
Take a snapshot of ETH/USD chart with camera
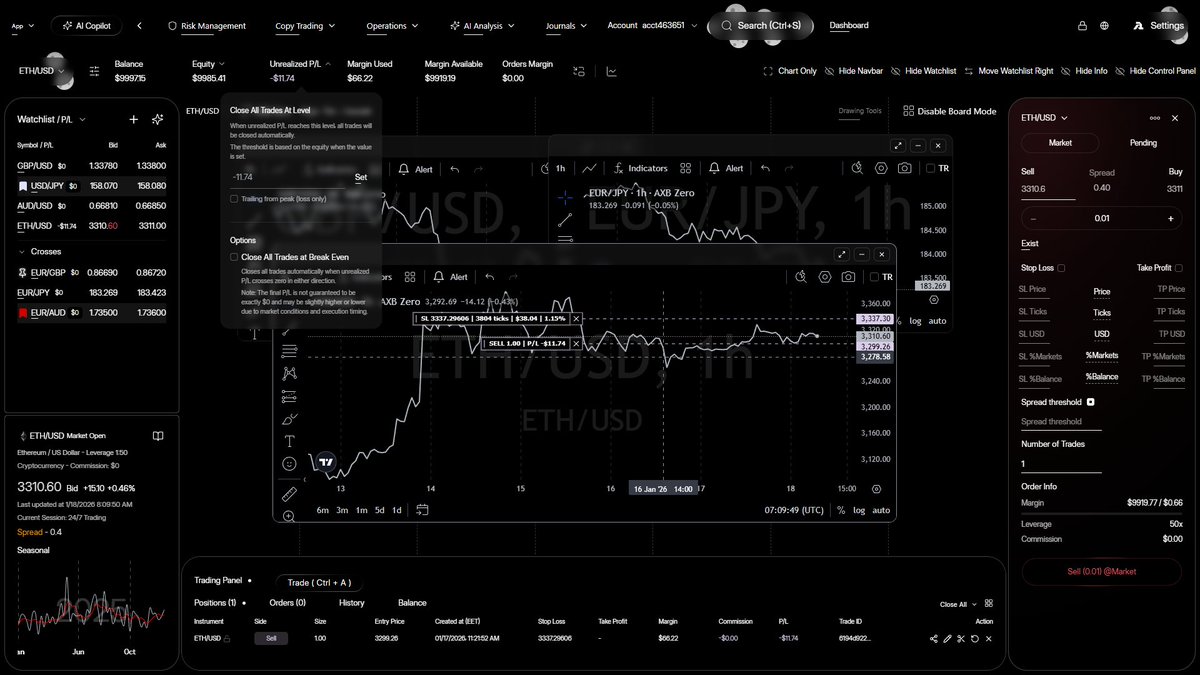click(x=848, y=277)
